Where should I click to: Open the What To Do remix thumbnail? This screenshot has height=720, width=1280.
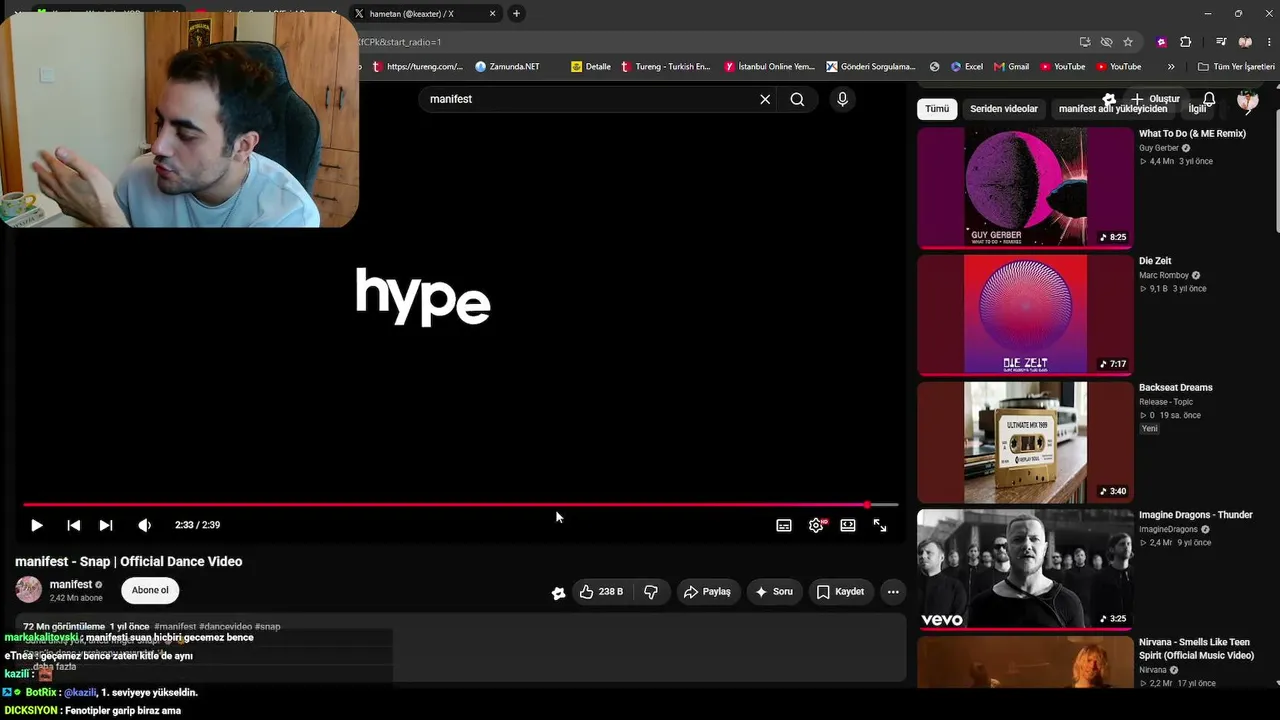pyautogui.click(x=1025, y=187)
